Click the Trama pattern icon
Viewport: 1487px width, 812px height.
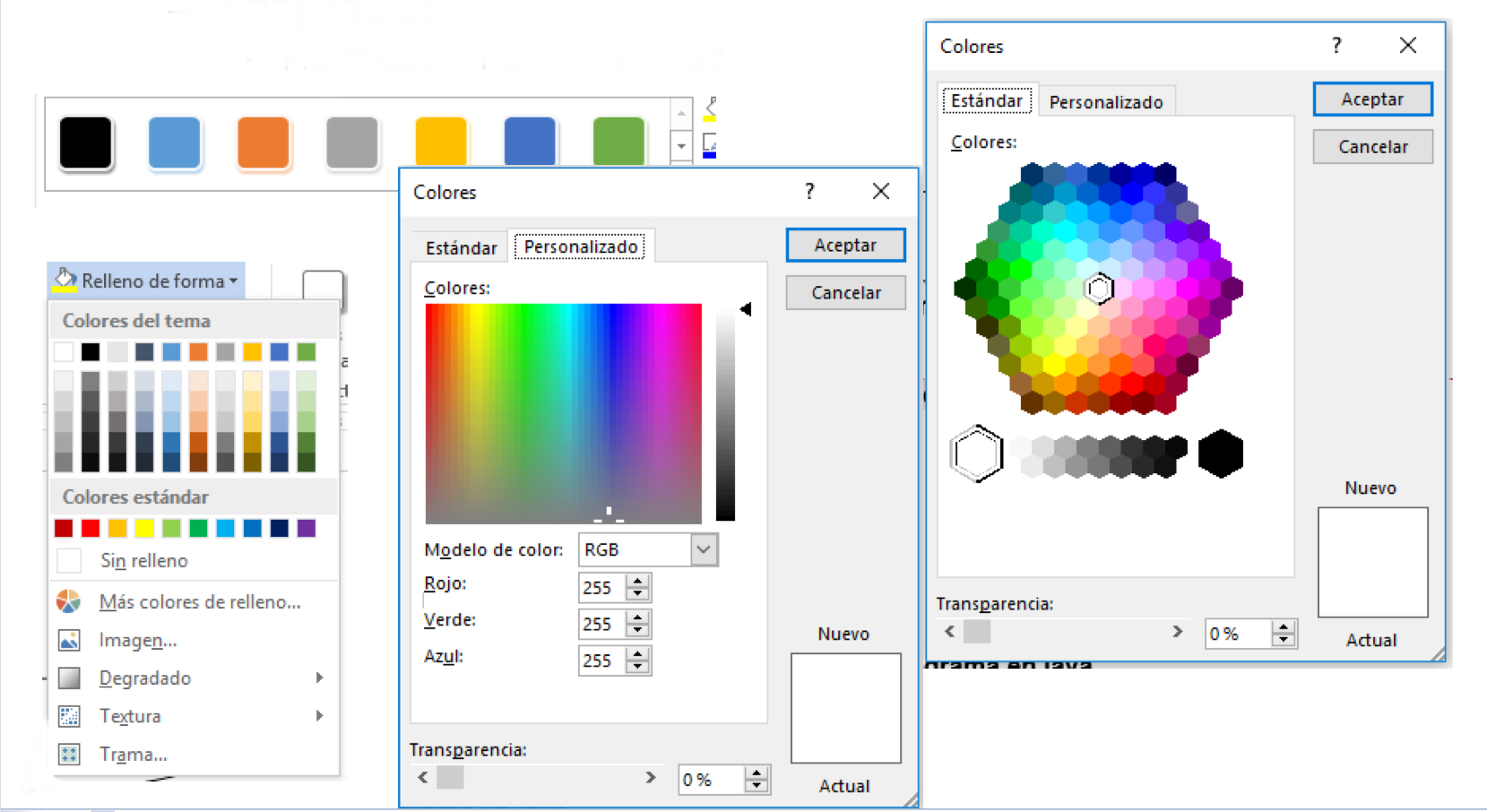[x=69, y=754]
